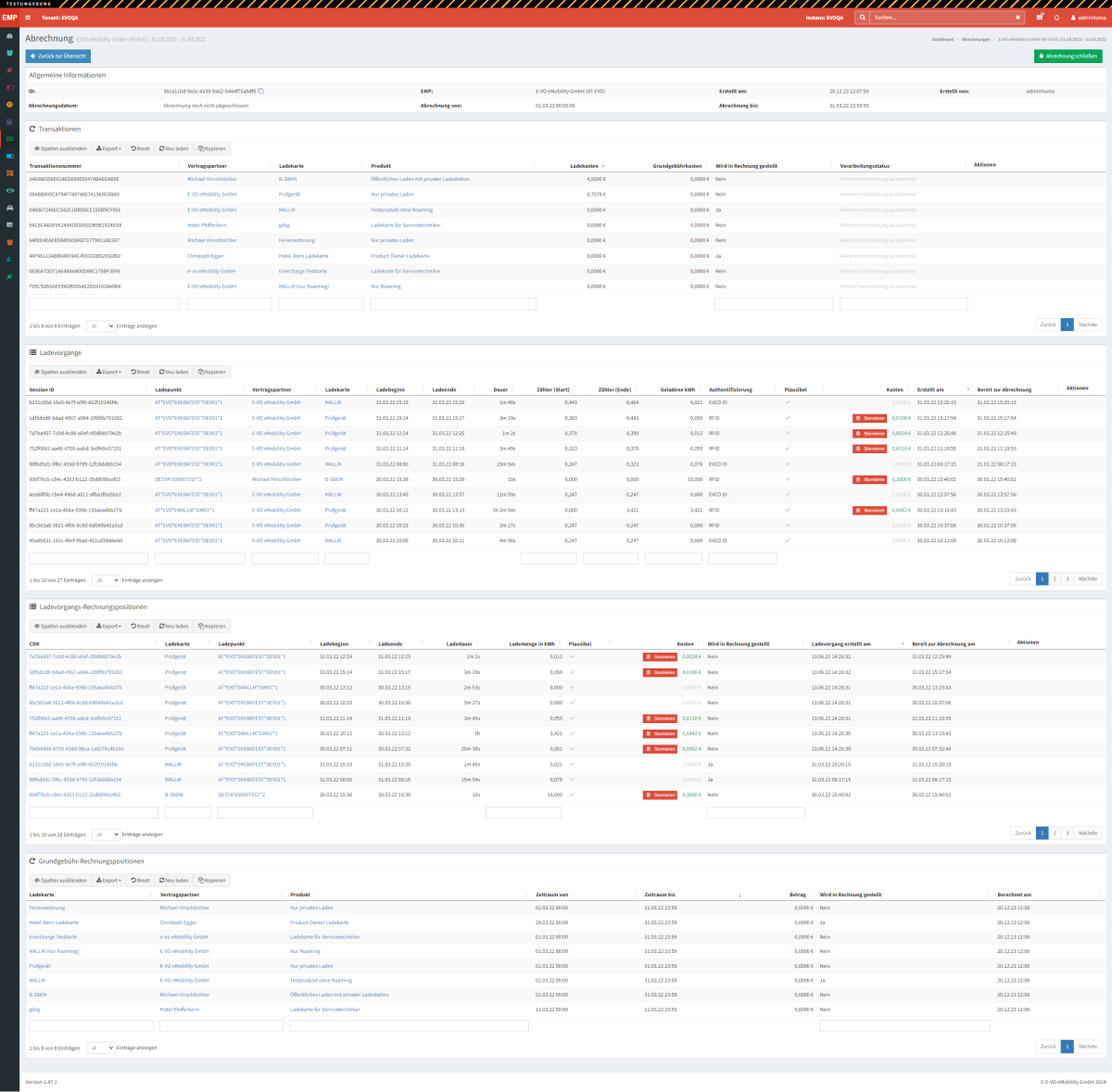
Task: Focus the CDR filter field
Action: coord(94,813)
